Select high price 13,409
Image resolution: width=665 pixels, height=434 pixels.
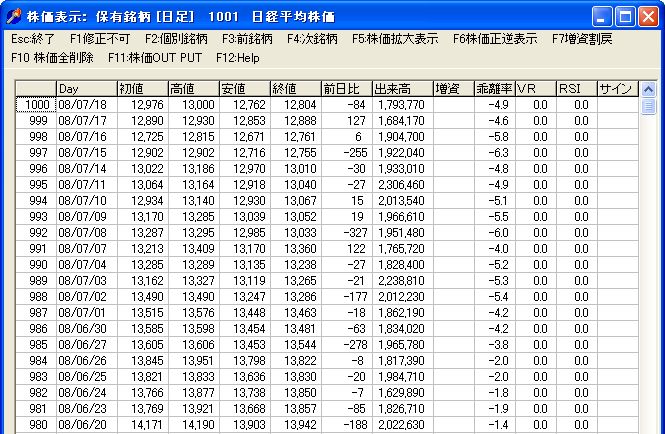tap(194, 249)
